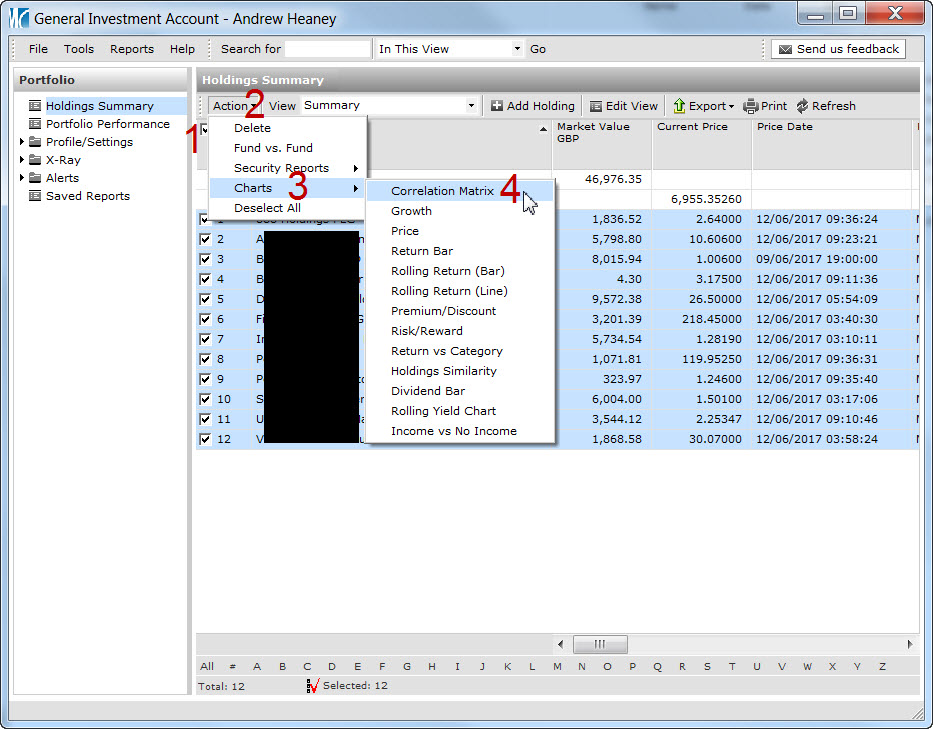Click the Add Holding plus icon
The height and width of the screenshot is (729, 933).
coord(497,106)
